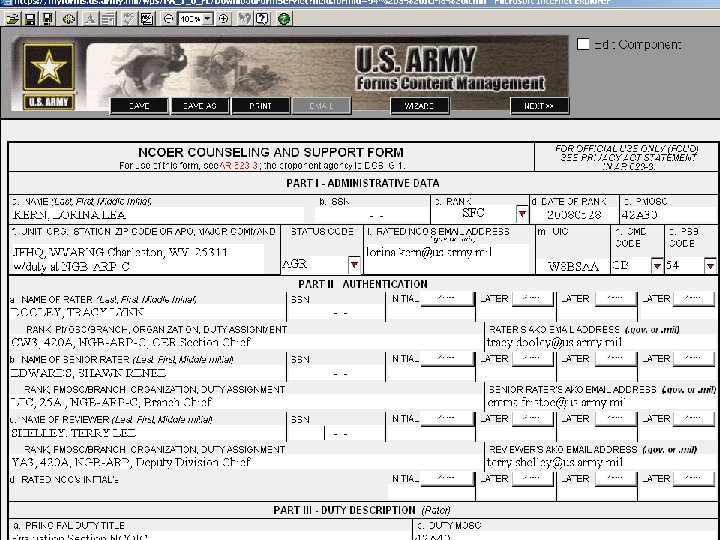Open the AR 623-3 red link
The image size is (720, 540).
239,165
